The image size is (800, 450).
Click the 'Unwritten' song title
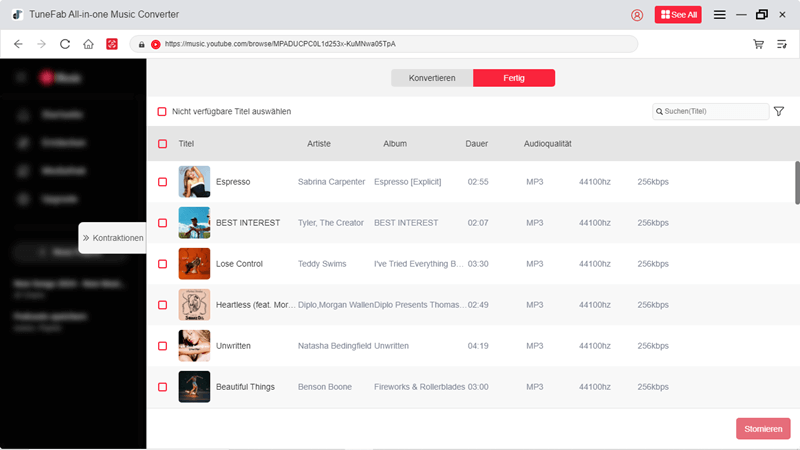coord(233,346)
